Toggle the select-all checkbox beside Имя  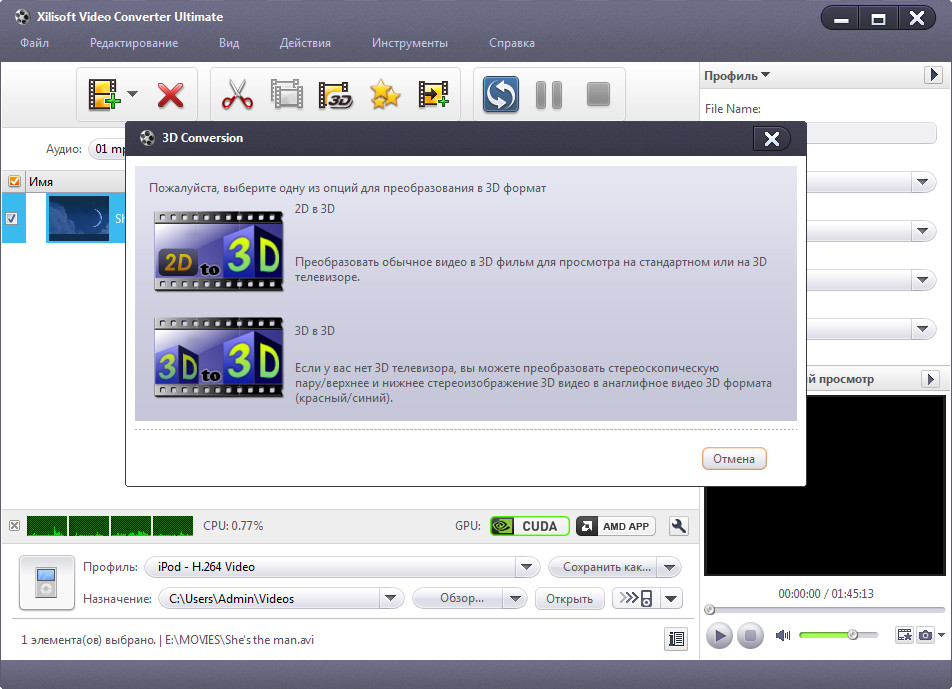pyautogui.click(x=15, y=182)
